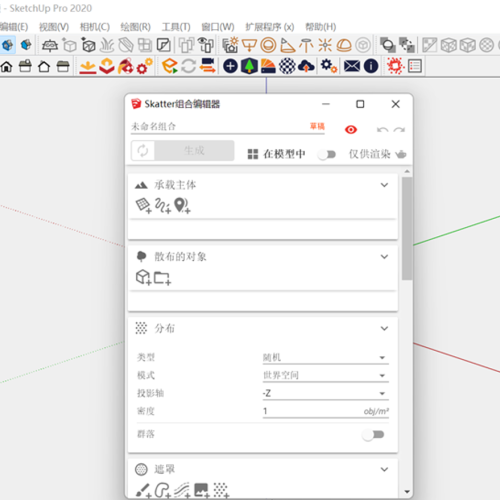Click the undo arrow in Skatter editor

click(382, 130)
